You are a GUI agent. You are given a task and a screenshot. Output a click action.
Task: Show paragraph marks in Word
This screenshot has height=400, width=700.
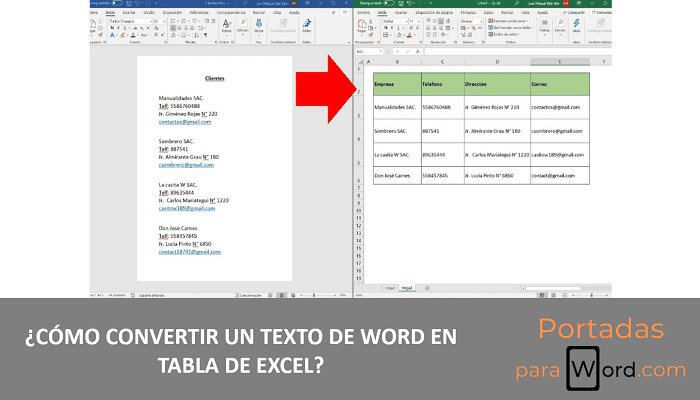click(205, 35)
